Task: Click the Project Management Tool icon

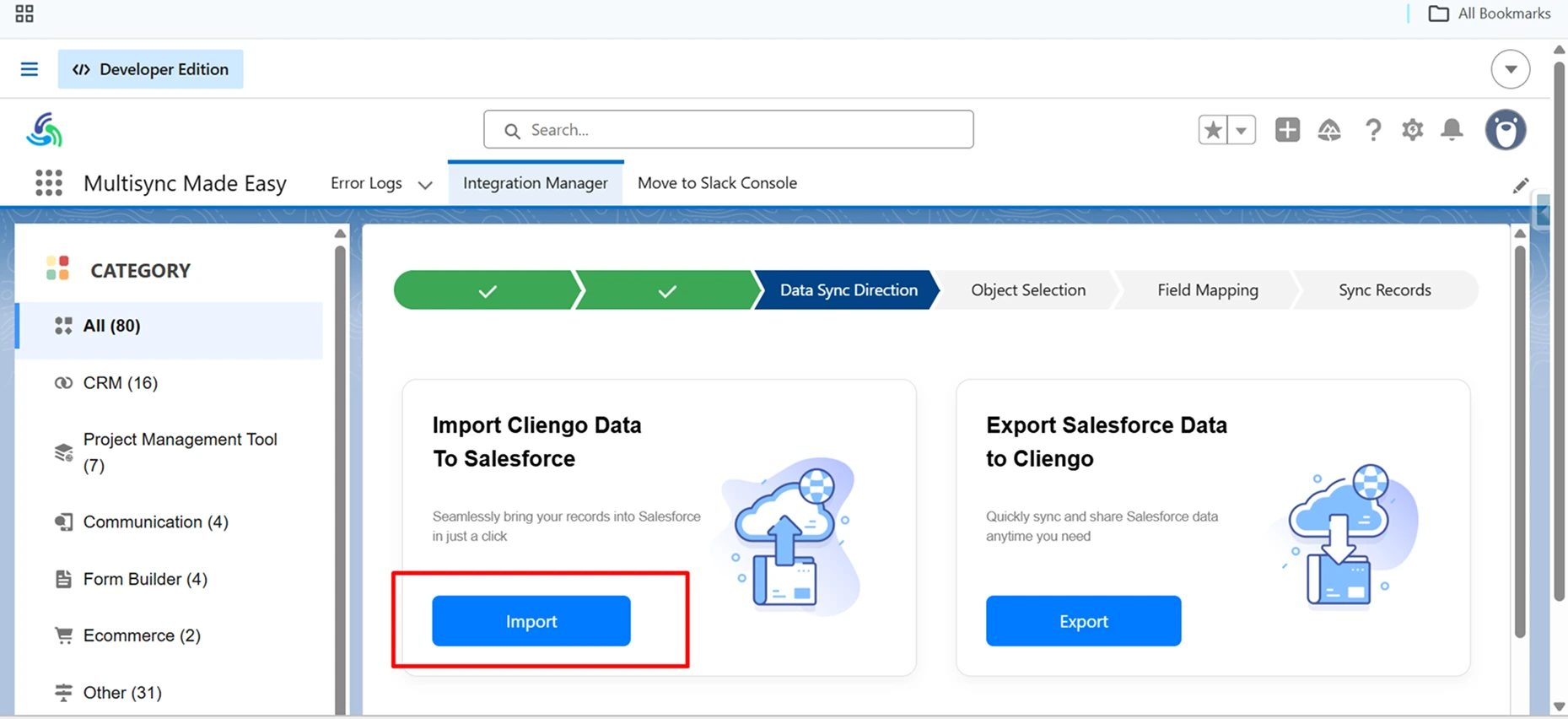Action: [63, 452]
